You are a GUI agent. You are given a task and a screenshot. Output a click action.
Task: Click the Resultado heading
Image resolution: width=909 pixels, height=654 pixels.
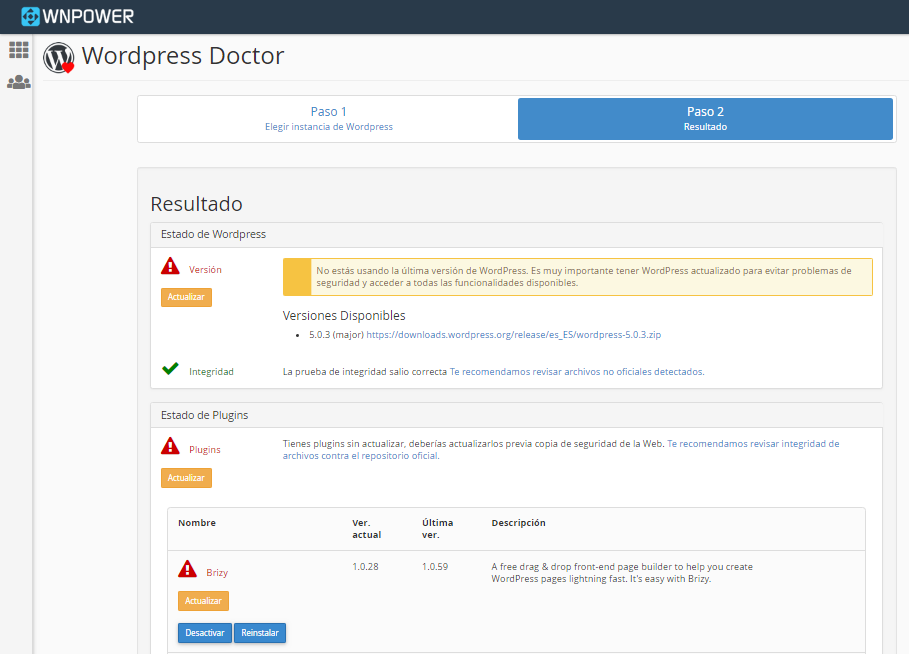(x=197, y=204)
